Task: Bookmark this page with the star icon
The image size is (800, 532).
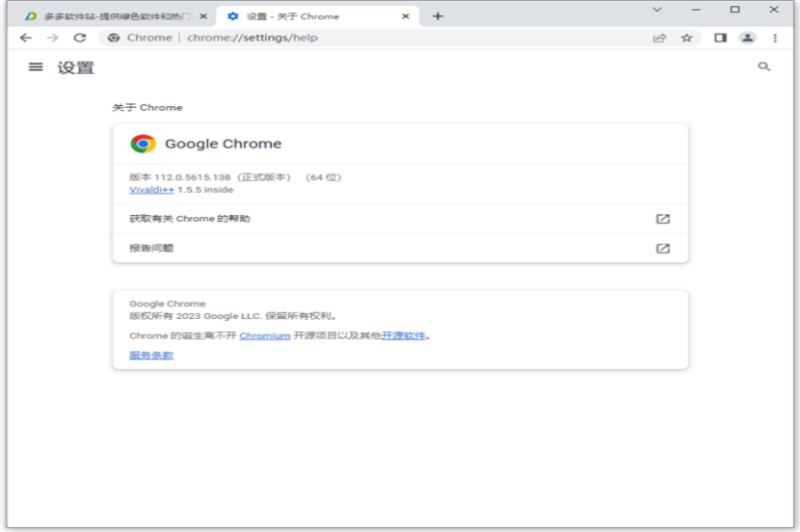Action: pyautogui.click(x=687, y=38)
